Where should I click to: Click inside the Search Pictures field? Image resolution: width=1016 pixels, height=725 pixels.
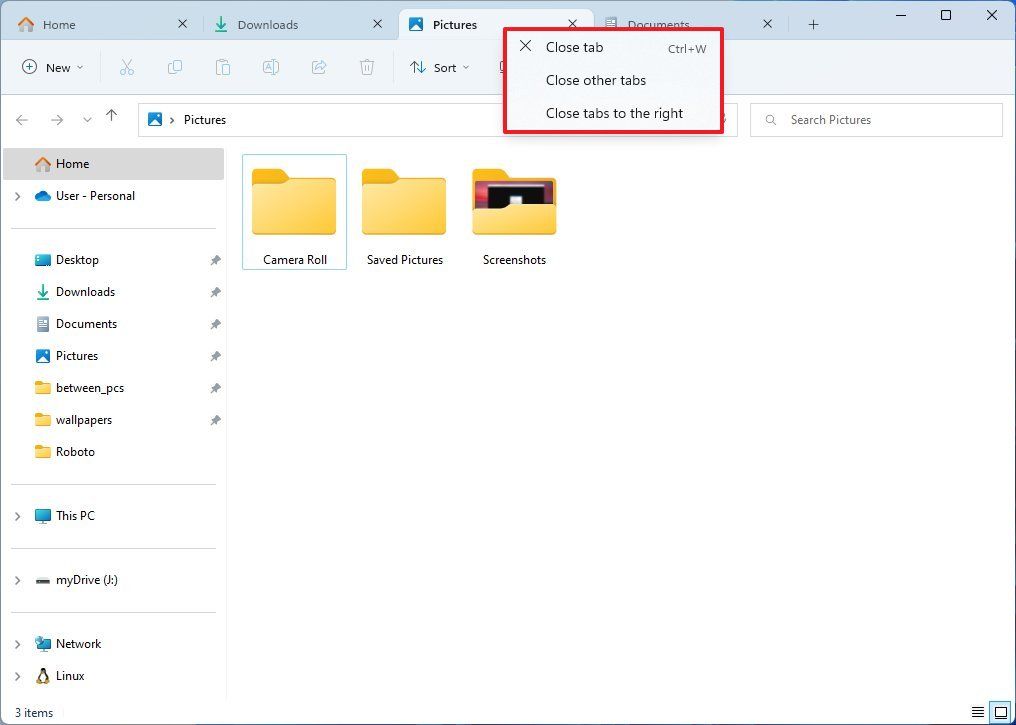(876, 119)
